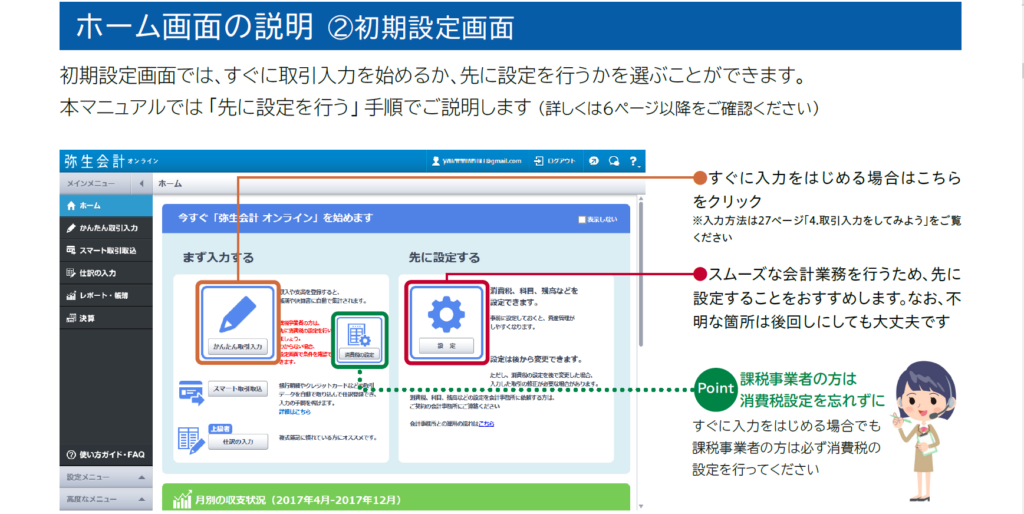Open 仕訳の入力 in the sidebar
Viewport: 1024px width, 514px height.
pos(106,273)
